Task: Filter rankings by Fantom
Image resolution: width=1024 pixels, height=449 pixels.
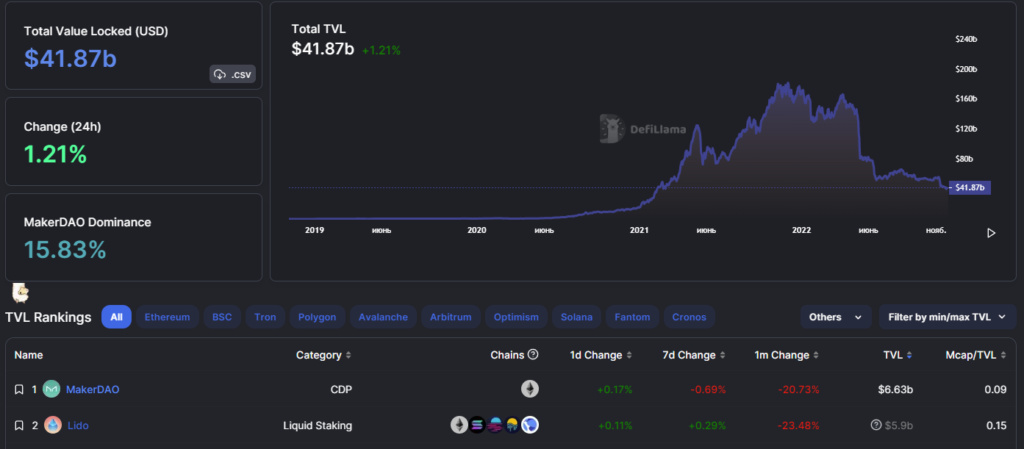Action: 632,317
